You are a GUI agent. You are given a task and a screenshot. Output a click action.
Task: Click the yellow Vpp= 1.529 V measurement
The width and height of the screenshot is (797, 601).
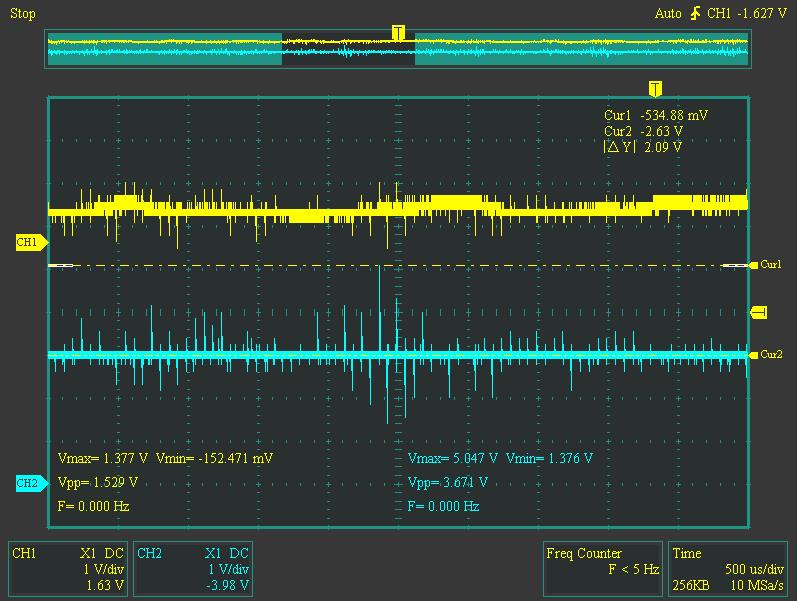[98, 483]
